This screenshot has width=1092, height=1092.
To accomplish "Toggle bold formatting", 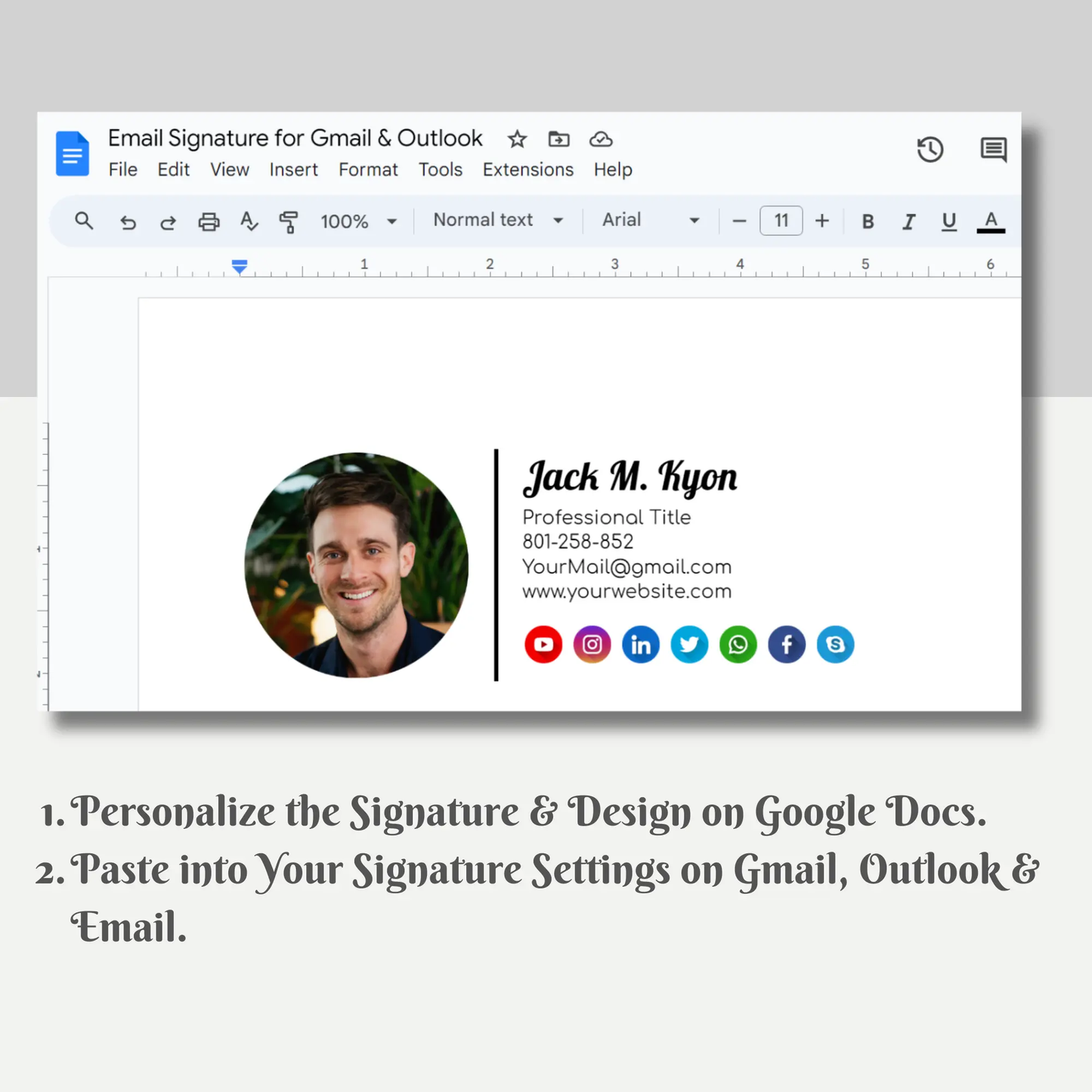I will pos(868,221).
